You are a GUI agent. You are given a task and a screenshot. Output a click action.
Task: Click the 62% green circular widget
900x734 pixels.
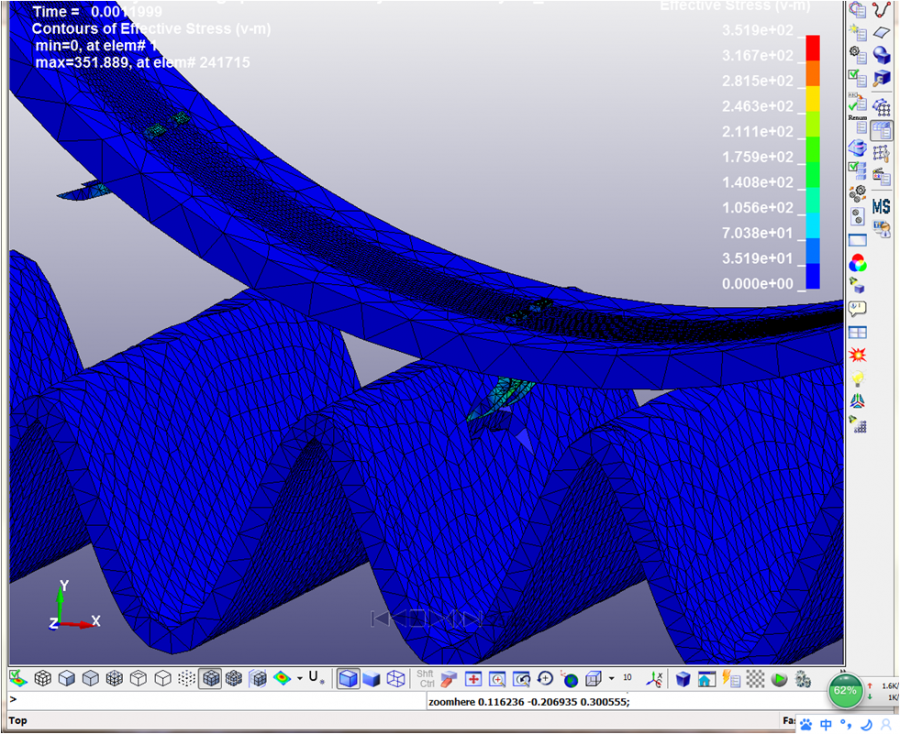(x=845, y=690)
